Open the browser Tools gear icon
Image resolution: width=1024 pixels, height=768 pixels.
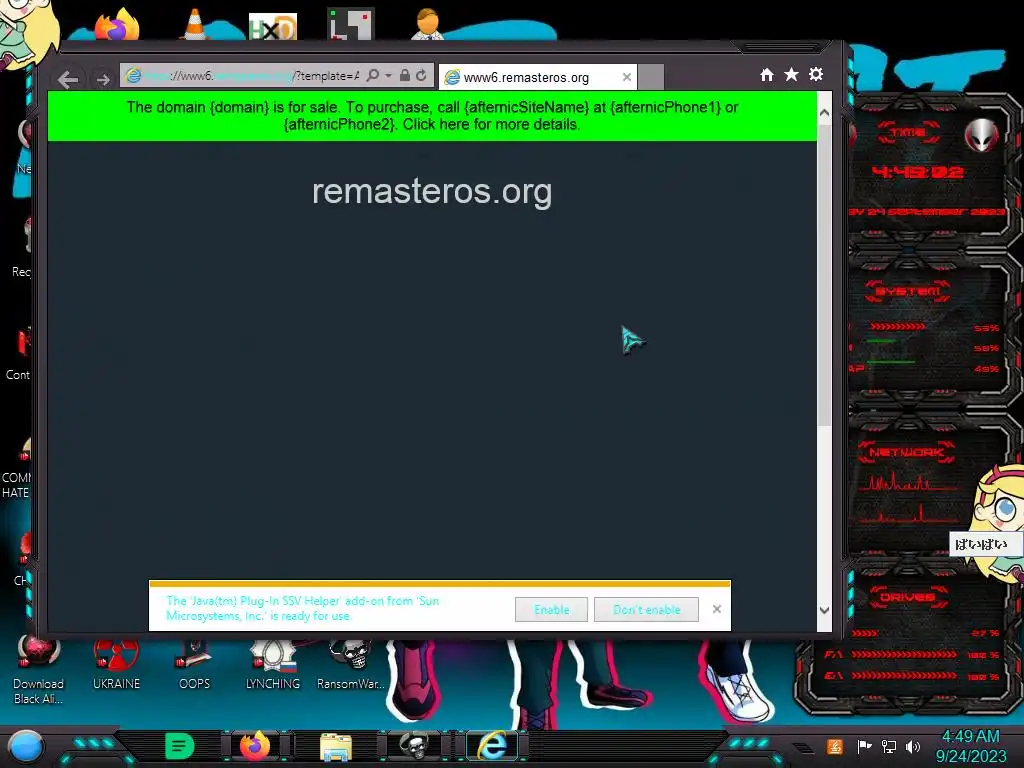tap(816, 74)
